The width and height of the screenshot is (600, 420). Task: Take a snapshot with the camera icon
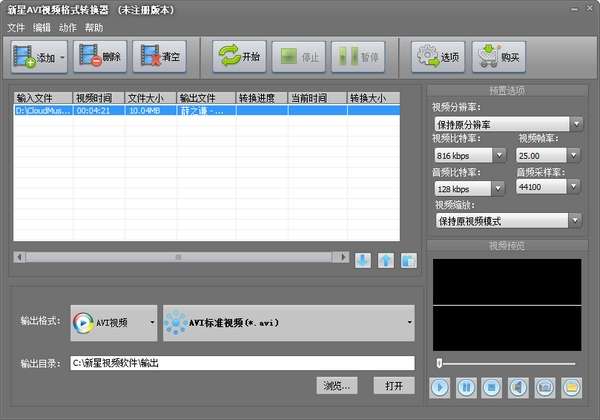click(x=544, y=386)
